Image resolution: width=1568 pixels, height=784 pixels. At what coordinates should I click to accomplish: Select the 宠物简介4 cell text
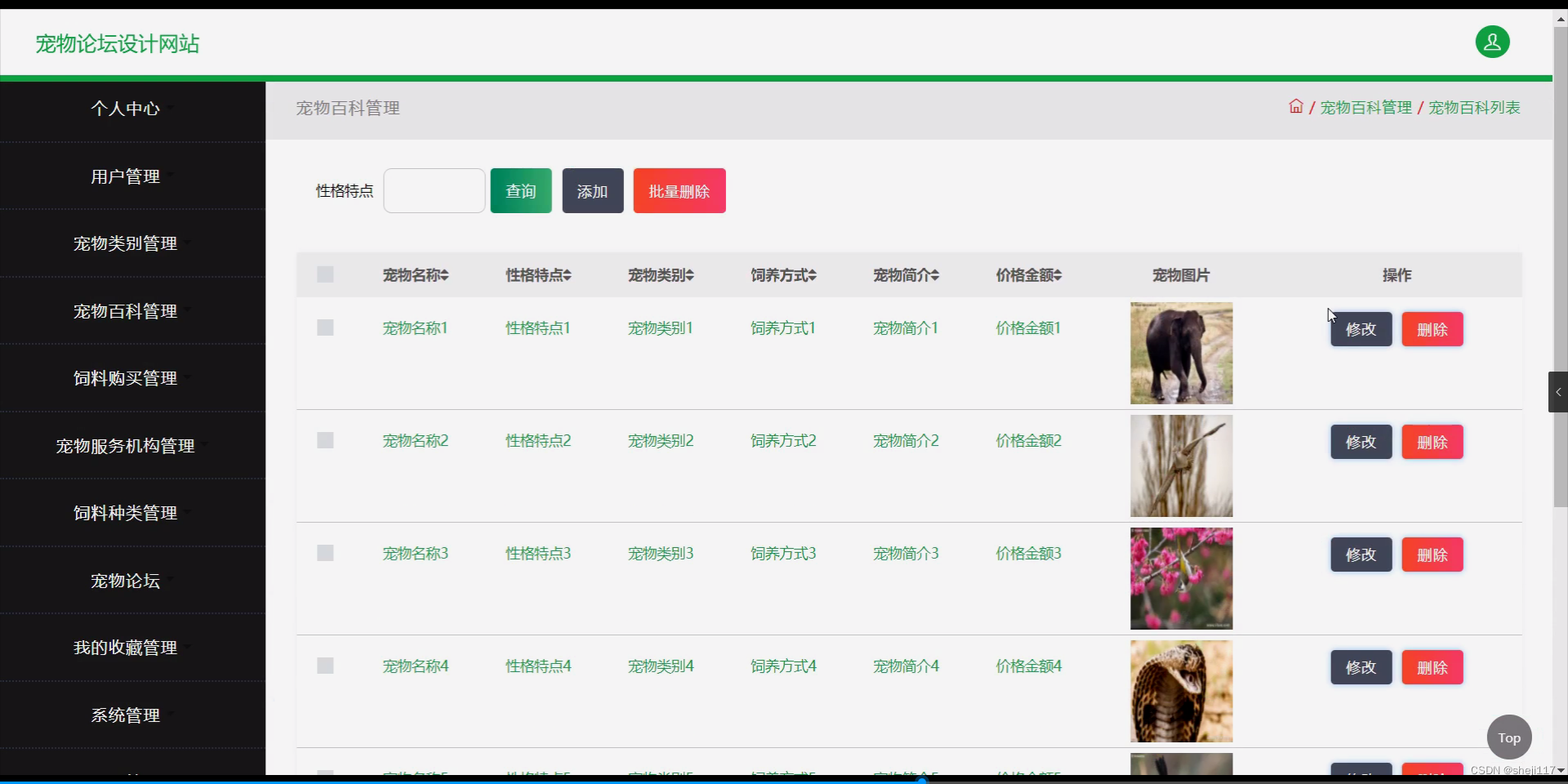click(906, 666)
